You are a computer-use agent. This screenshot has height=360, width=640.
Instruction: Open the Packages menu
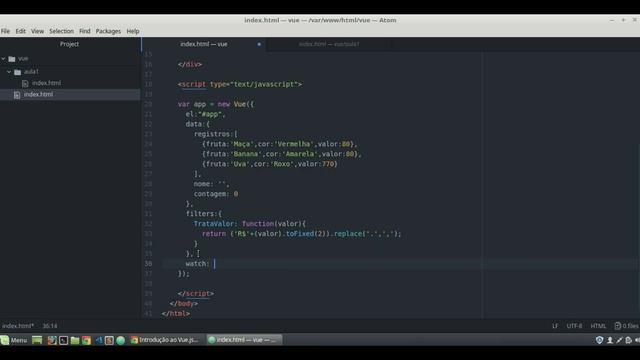pos(108,31)
